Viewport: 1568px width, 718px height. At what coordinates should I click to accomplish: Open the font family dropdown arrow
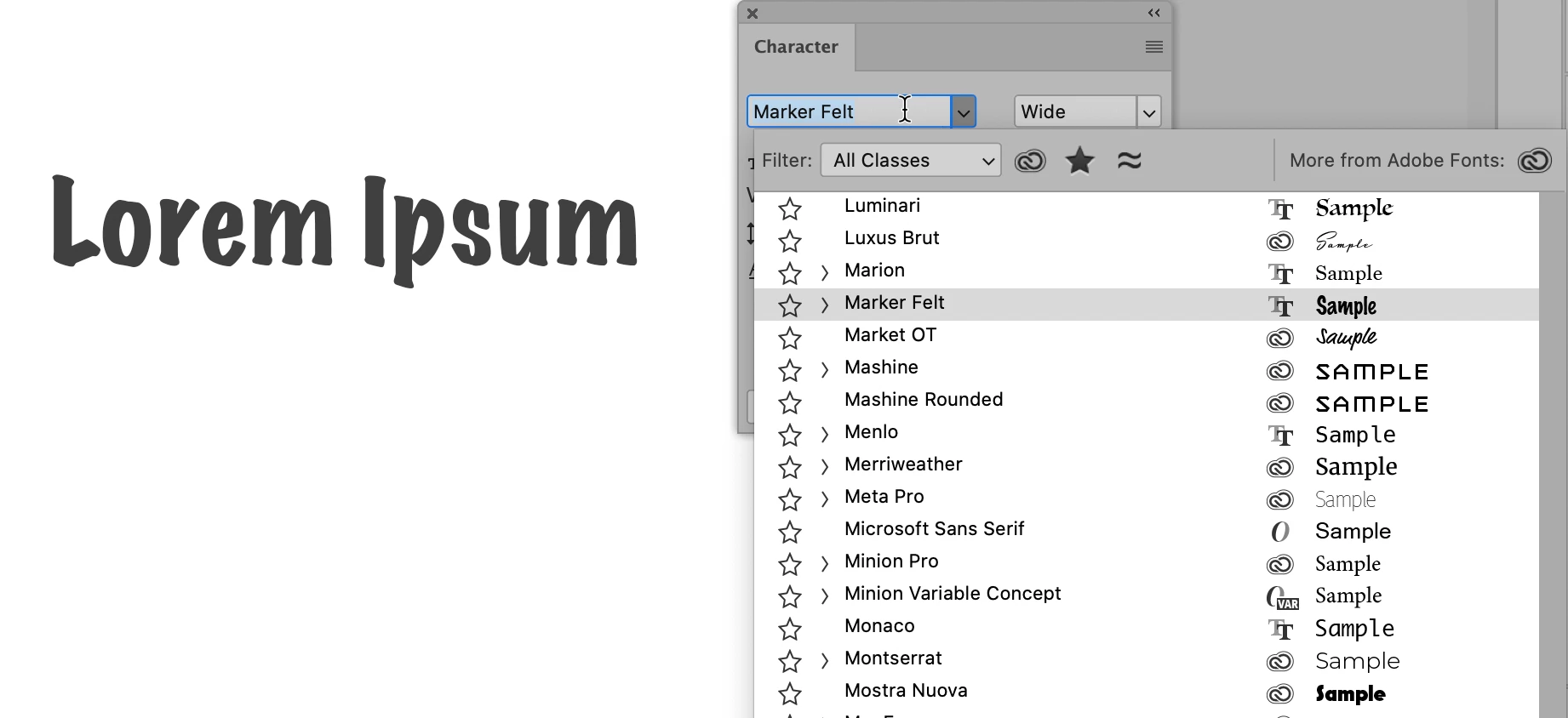click(963, 111)
